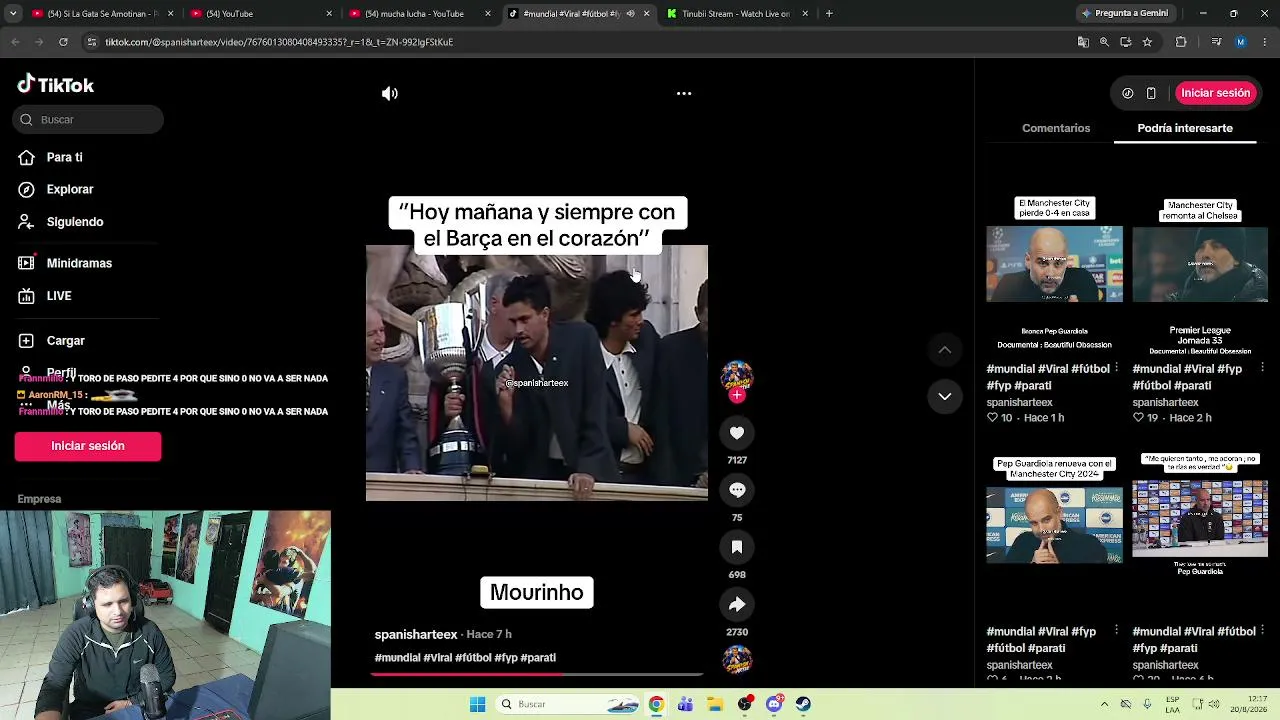Open the Chrome profile avatar M

1240,42
